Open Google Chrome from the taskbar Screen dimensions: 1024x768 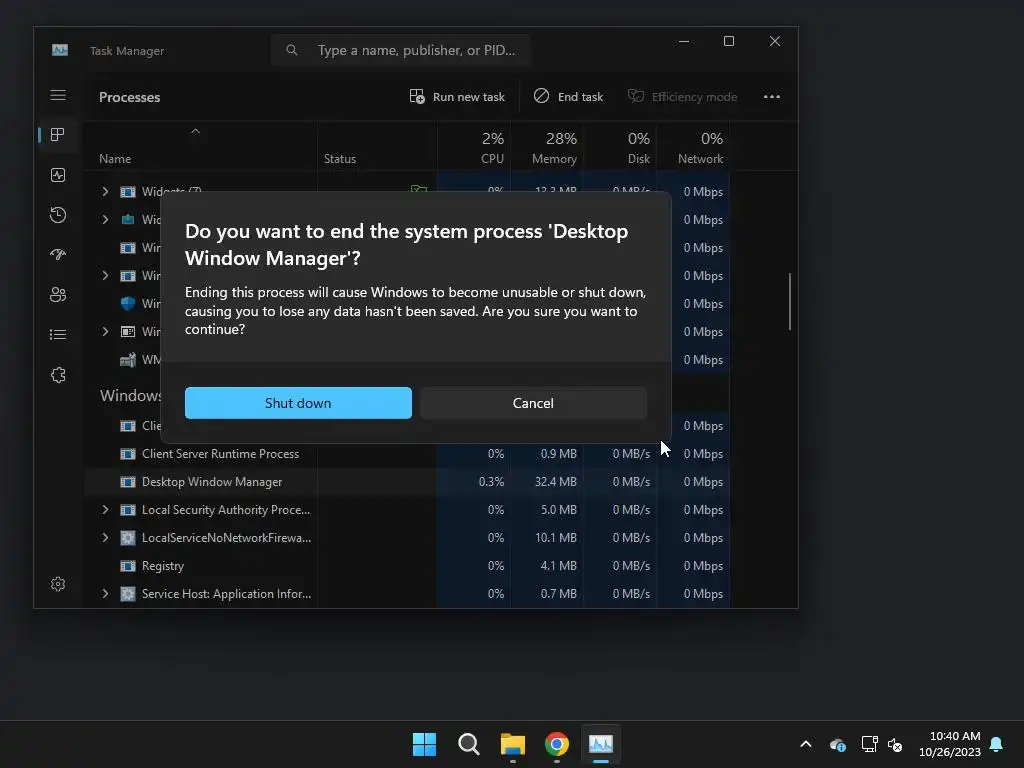click(556, 744)
